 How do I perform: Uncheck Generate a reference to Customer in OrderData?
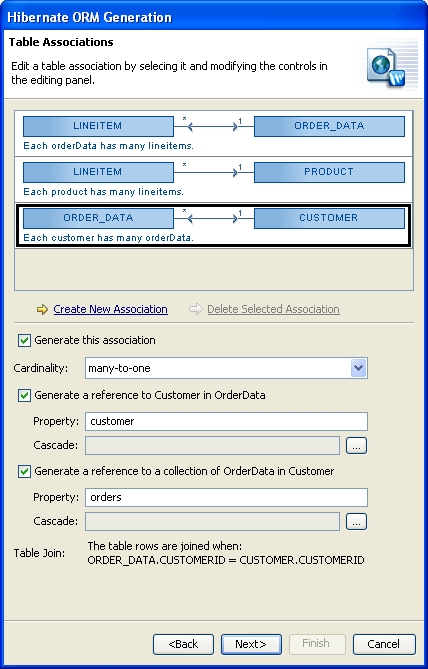pos(24,396)
